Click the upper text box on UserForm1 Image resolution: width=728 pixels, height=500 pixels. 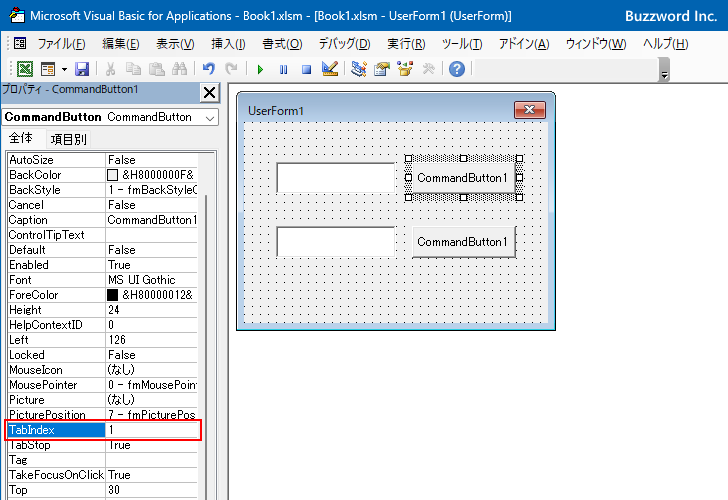[x=335, y=178]
